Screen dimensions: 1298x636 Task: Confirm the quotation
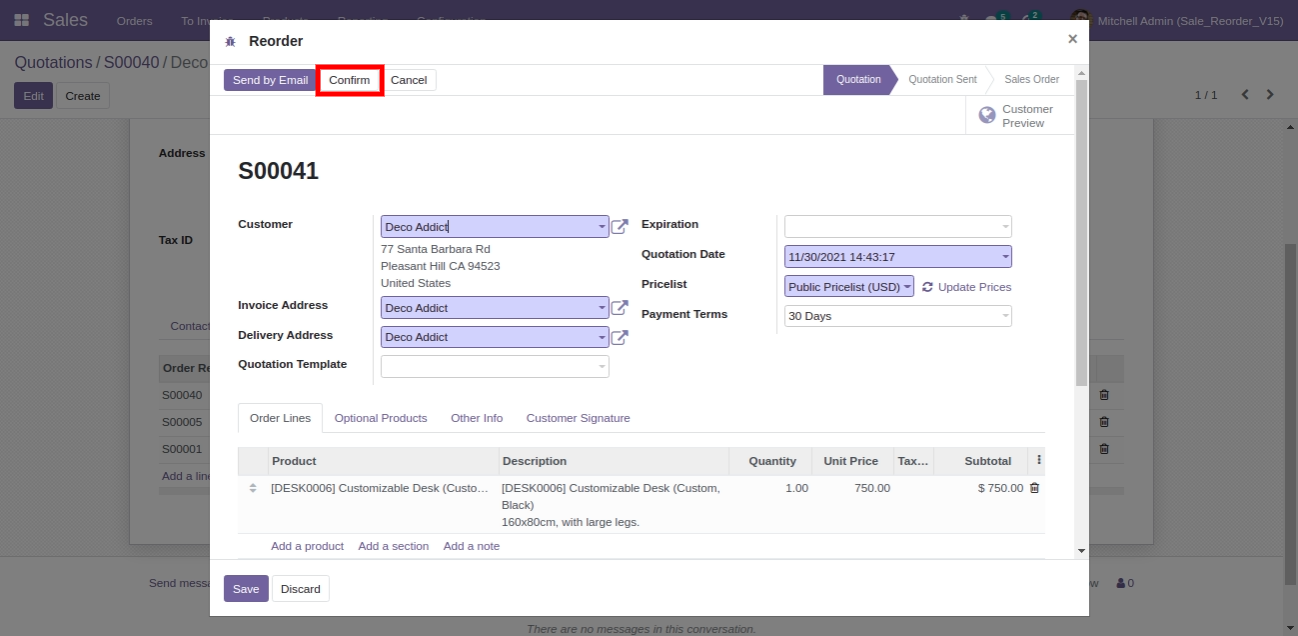pos(349,80)
